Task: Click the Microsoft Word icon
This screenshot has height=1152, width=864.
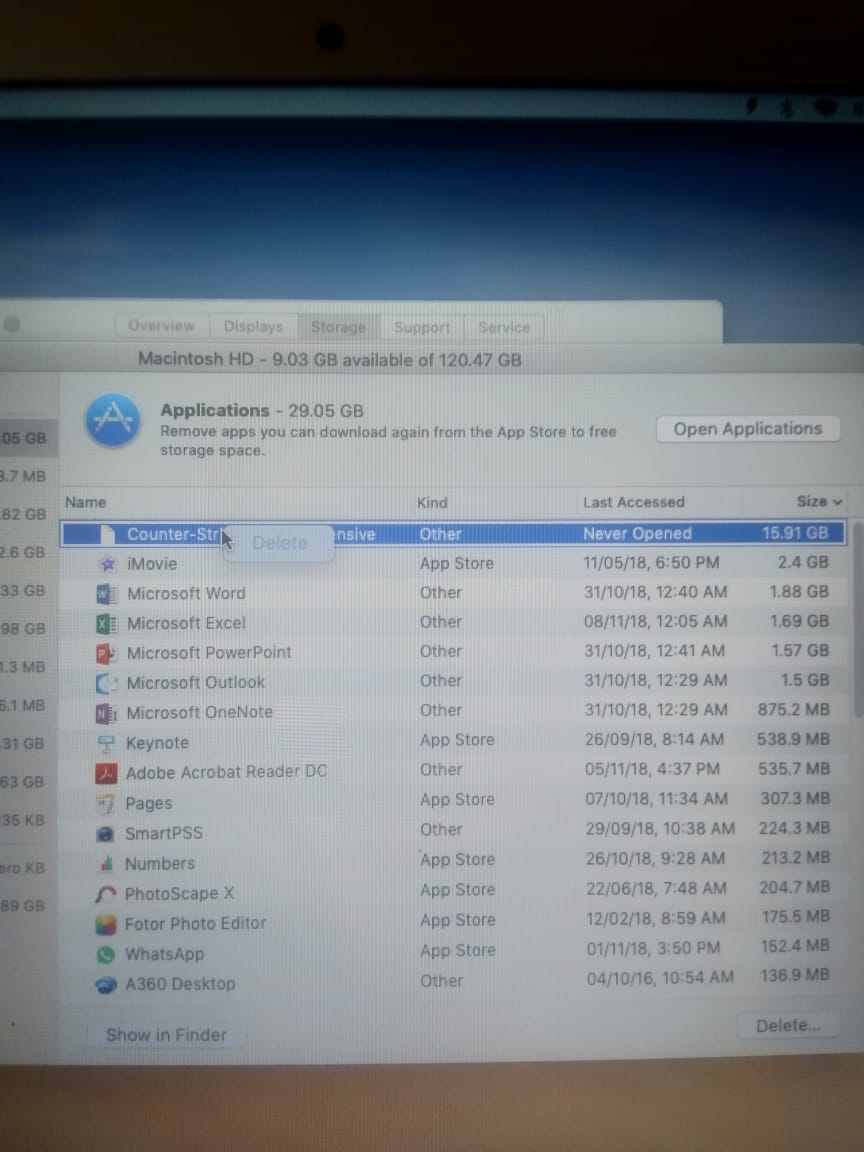Action: pyautogui.click(x=107, y=594)
